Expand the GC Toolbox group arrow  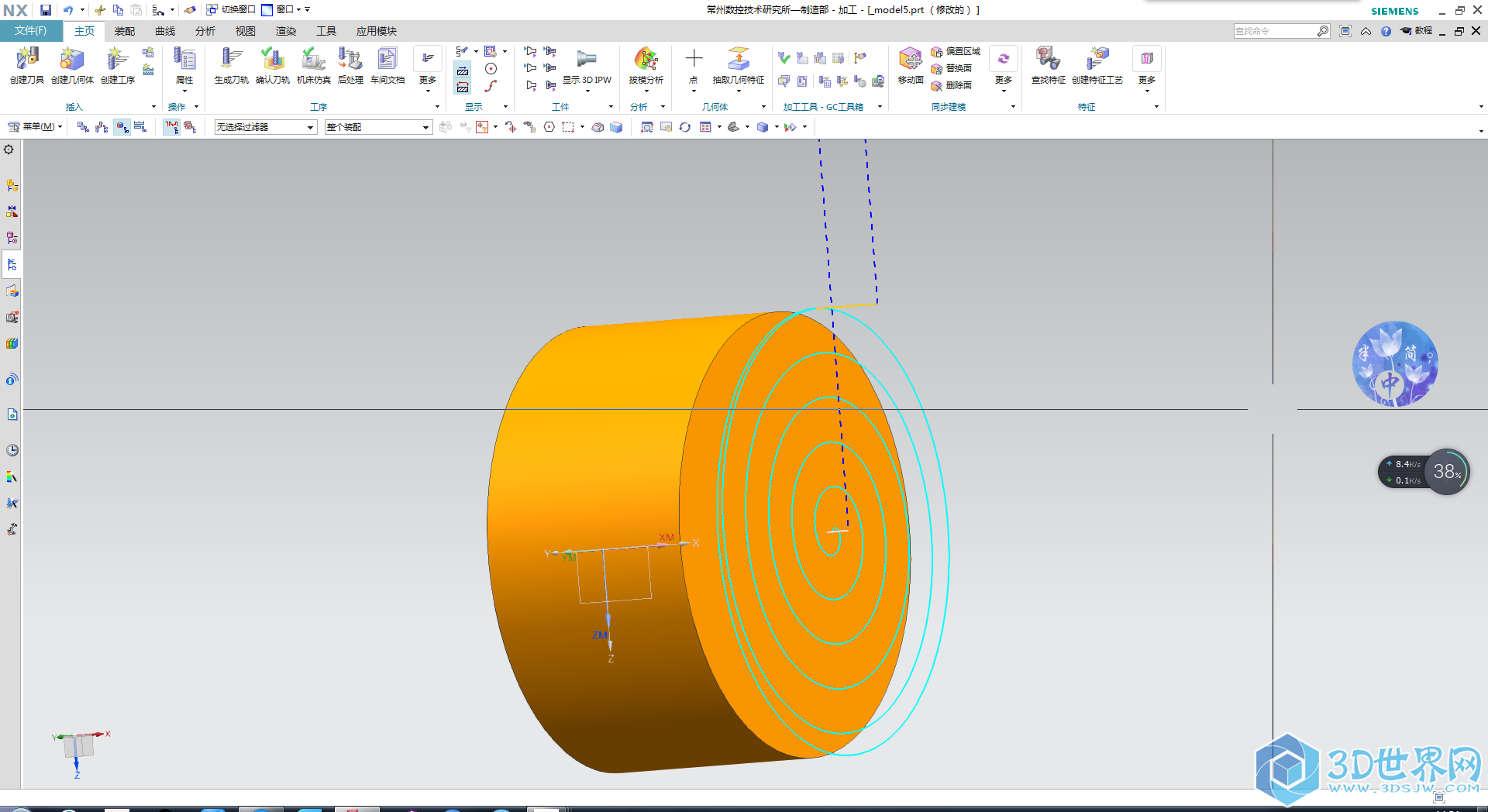(x=880, y=107)
